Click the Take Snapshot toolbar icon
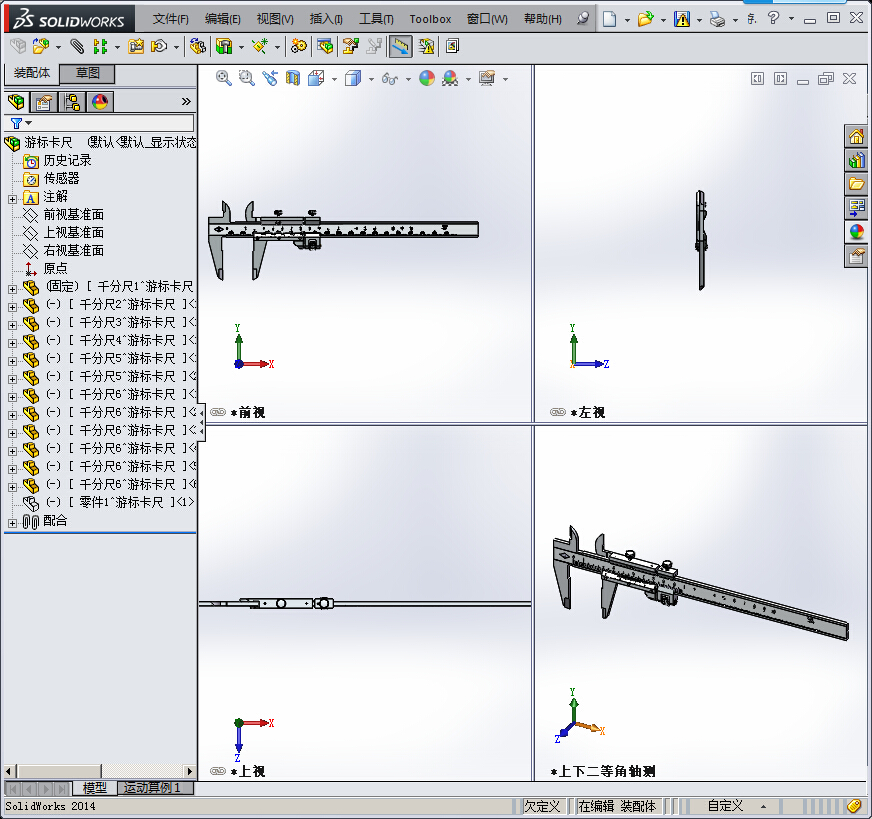The width and height of the screenshot is (872, 819). 453,46
